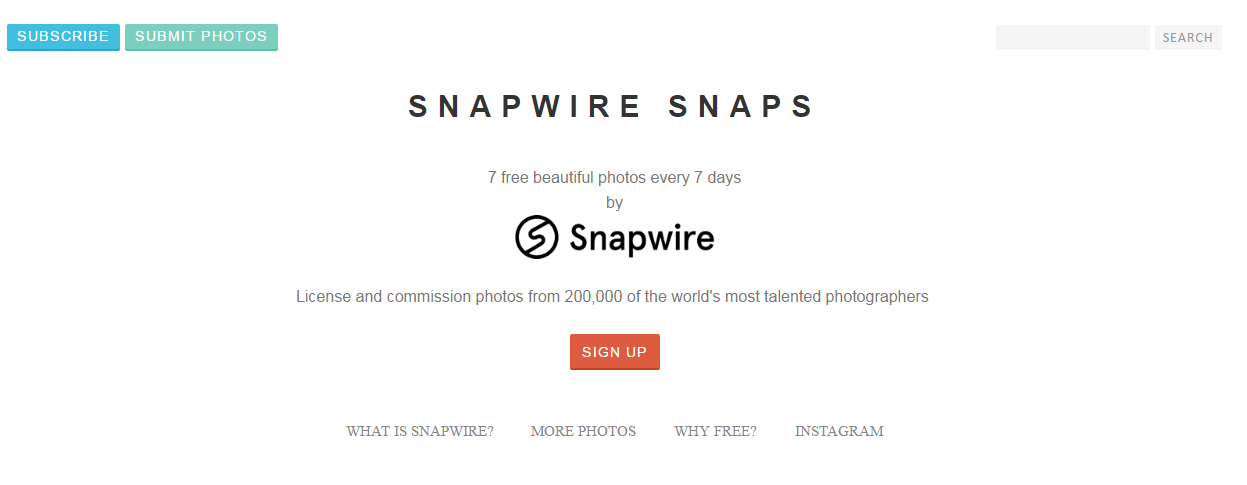The width and height of the screenshot is (1247, 485).
Task: Click the number '200,000' in the description
Action: [x=595, y=297]
